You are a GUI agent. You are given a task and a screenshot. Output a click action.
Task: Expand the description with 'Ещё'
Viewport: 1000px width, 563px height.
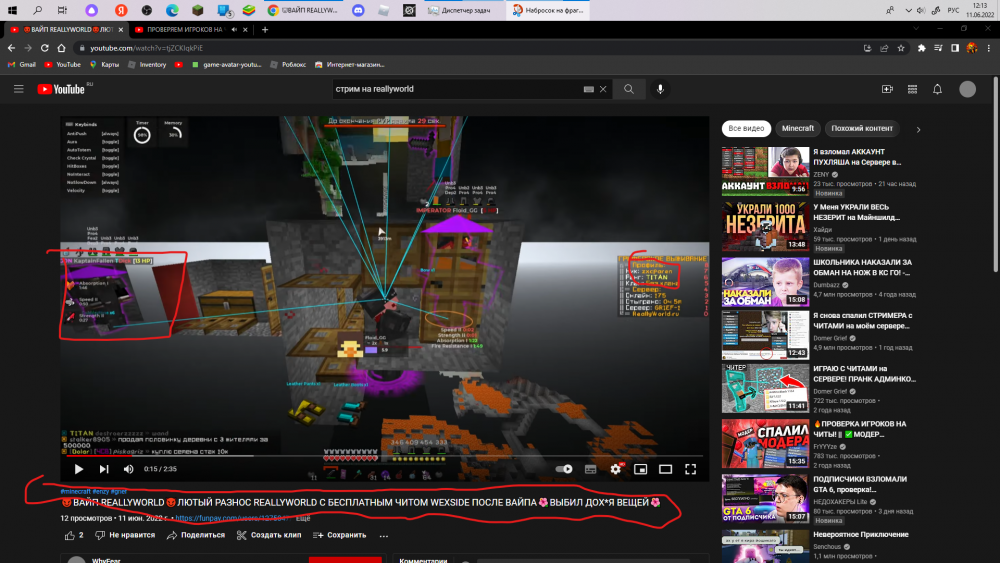click(303, 518)
